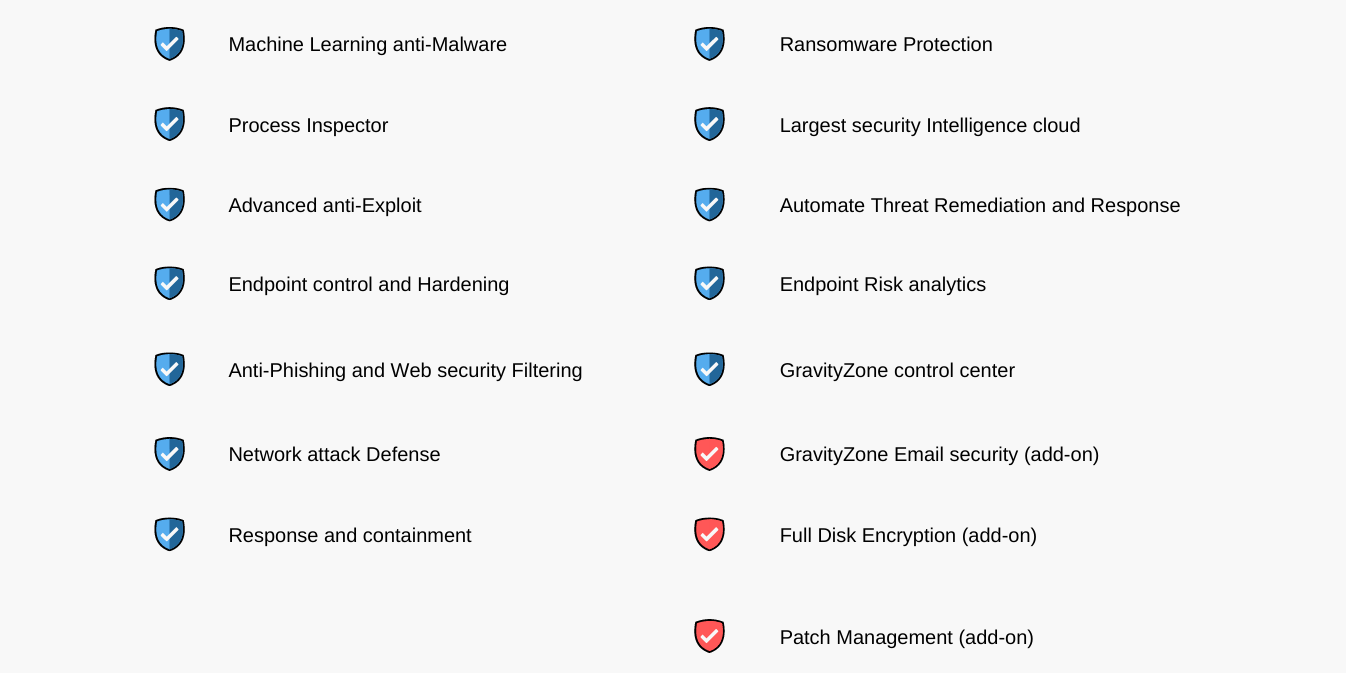The image size is (1346, 673).
Task: Select the red shield for GravityZone Email security
Action: [x=709, y=454]
